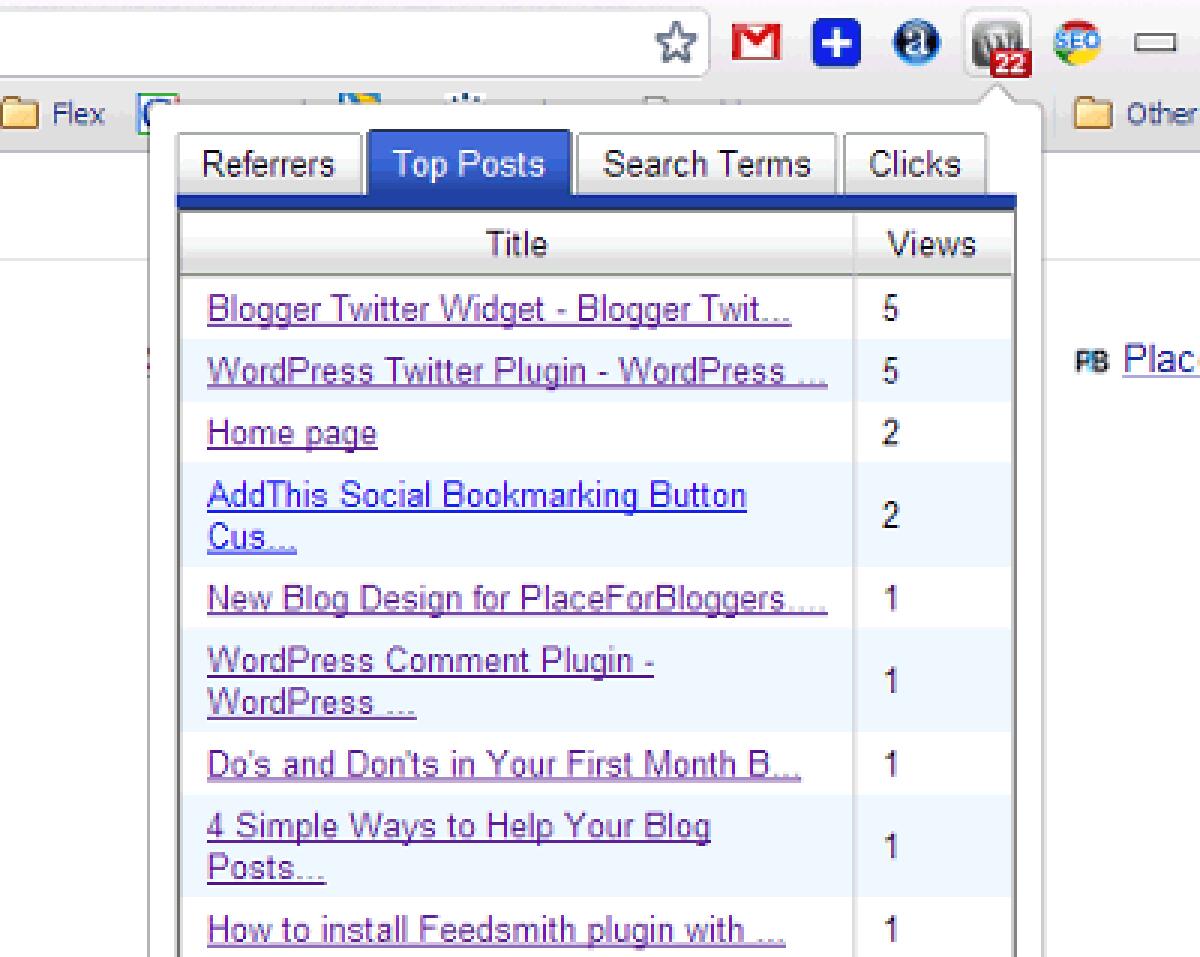1200x957 pixels.
Task: Open the Clicks tab
Action: tap(915, 164)
